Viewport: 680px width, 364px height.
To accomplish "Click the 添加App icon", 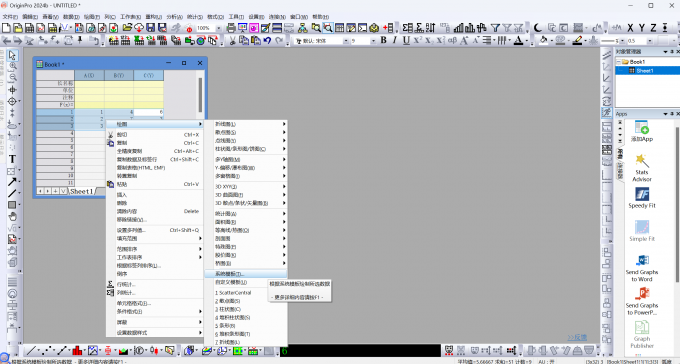I will (642, 131).
